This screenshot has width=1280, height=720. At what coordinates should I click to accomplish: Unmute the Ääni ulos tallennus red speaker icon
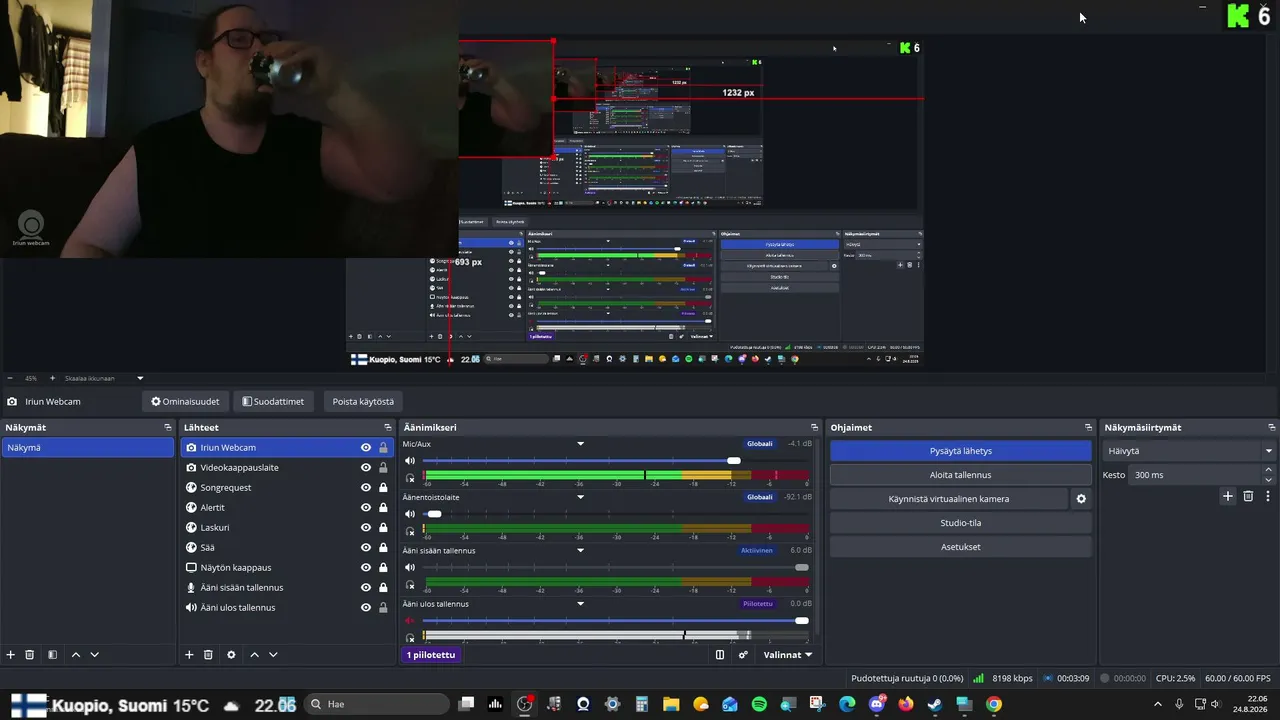click(409, 621)
